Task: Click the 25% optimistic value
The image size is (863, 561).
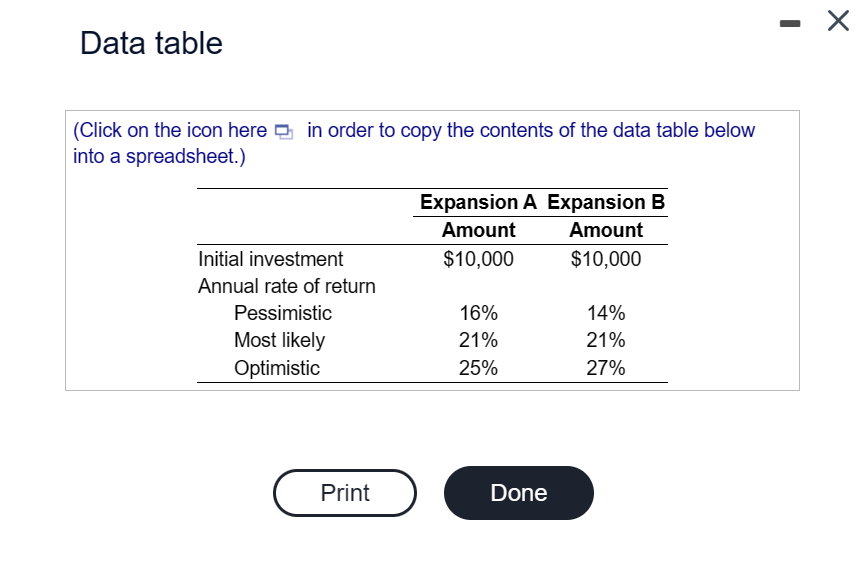Action: coord(478,367)
